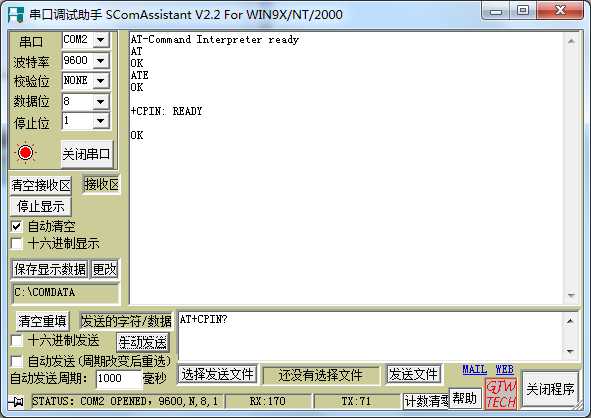Click the 选择发送文件 button
The height and width of the screenshot is (418, 591).
tap(217, 375)
